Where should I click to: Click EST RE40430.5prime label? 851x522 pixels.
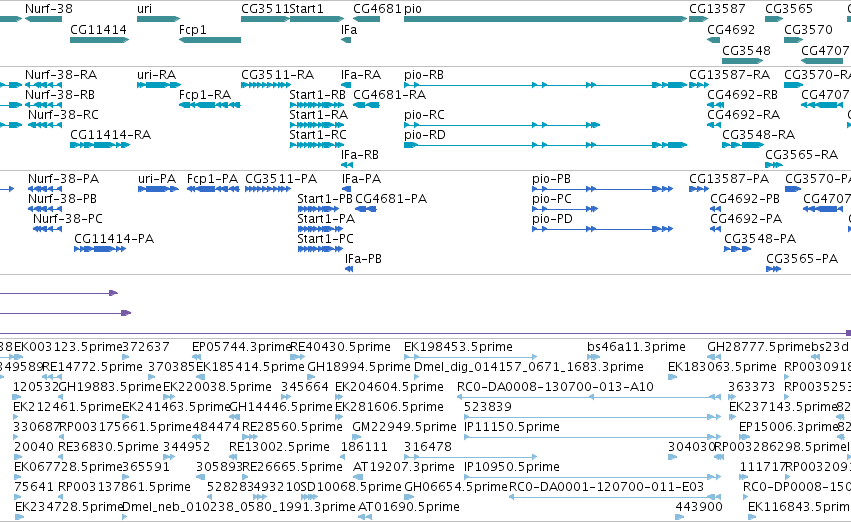pyautogui.click(x=340, y=347)
